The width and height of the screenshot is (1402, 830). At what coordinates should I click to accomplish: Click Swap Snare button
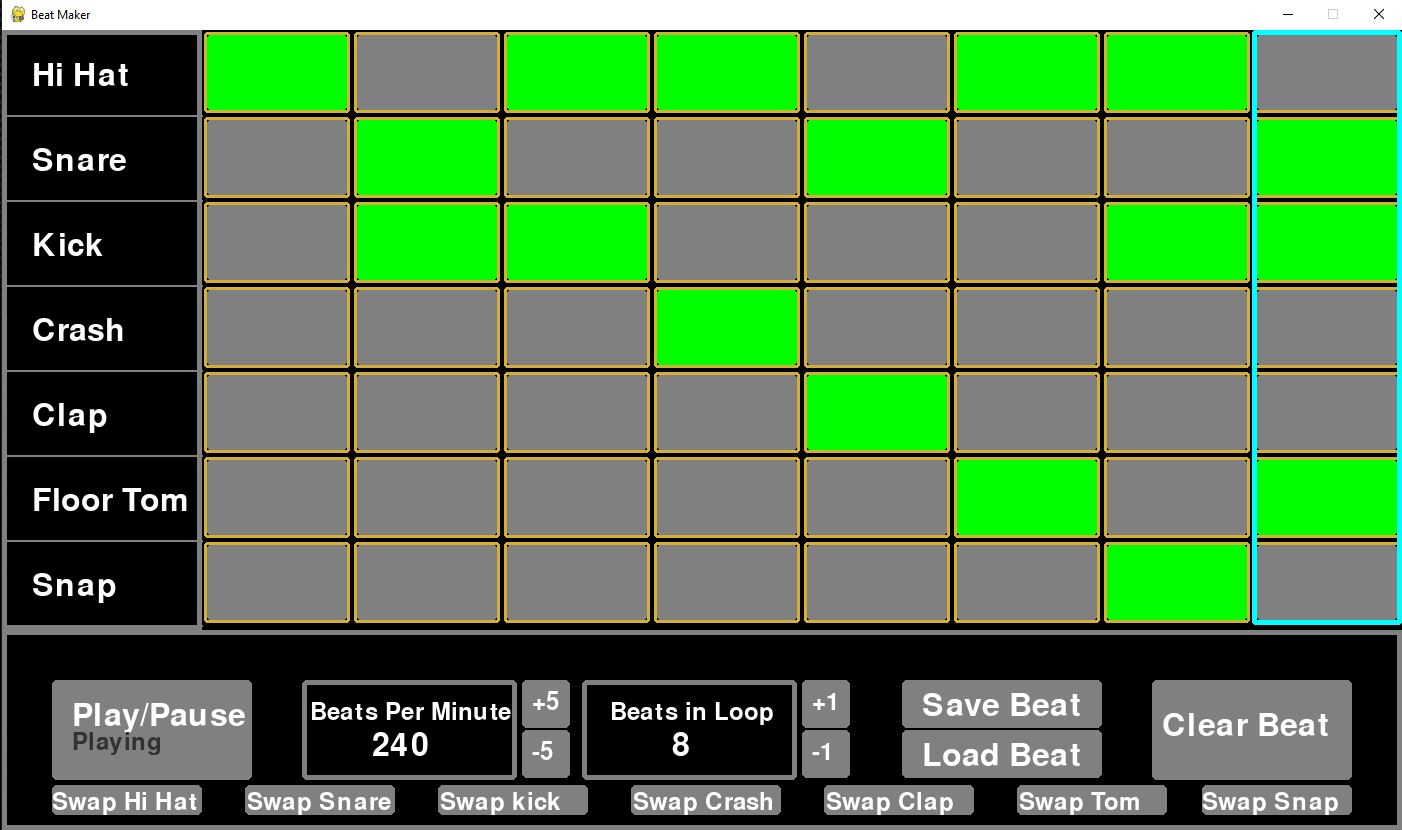coord(320,800)
